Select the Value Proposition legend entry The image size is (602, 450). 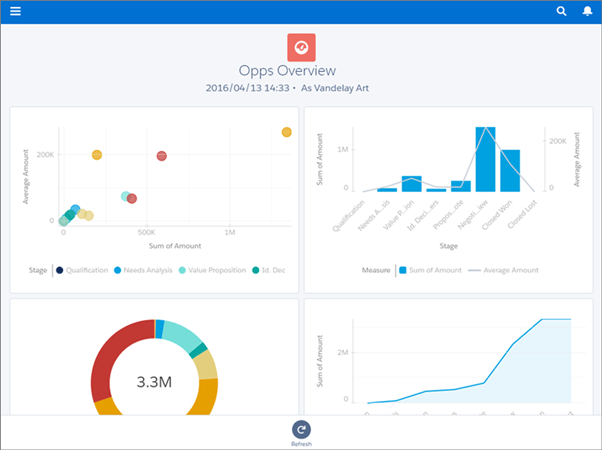click(x=212, y=270)
